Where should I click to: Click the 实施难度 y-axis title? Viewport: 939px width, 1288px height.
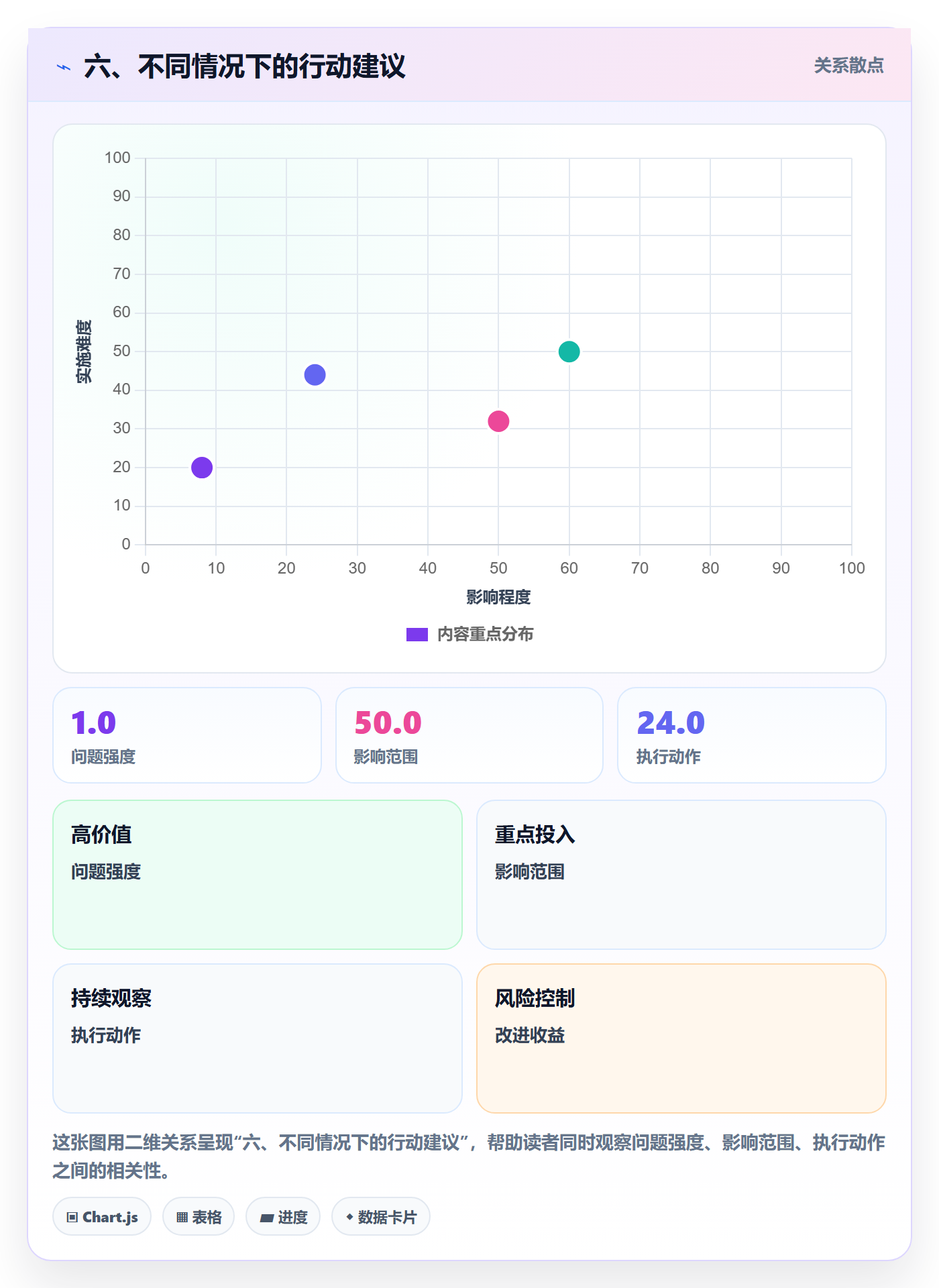[84, 352]
